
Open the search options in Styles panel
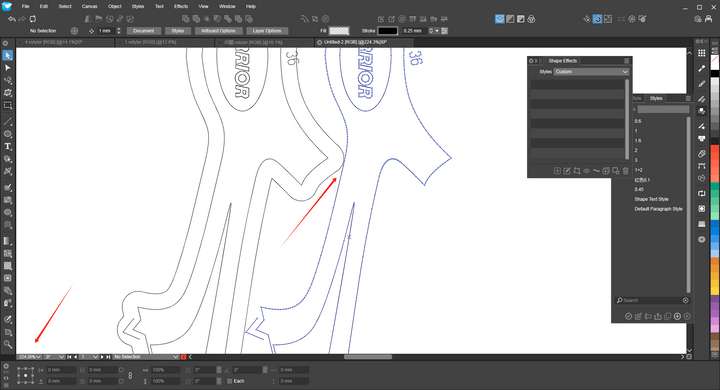(x=686, y=300)
